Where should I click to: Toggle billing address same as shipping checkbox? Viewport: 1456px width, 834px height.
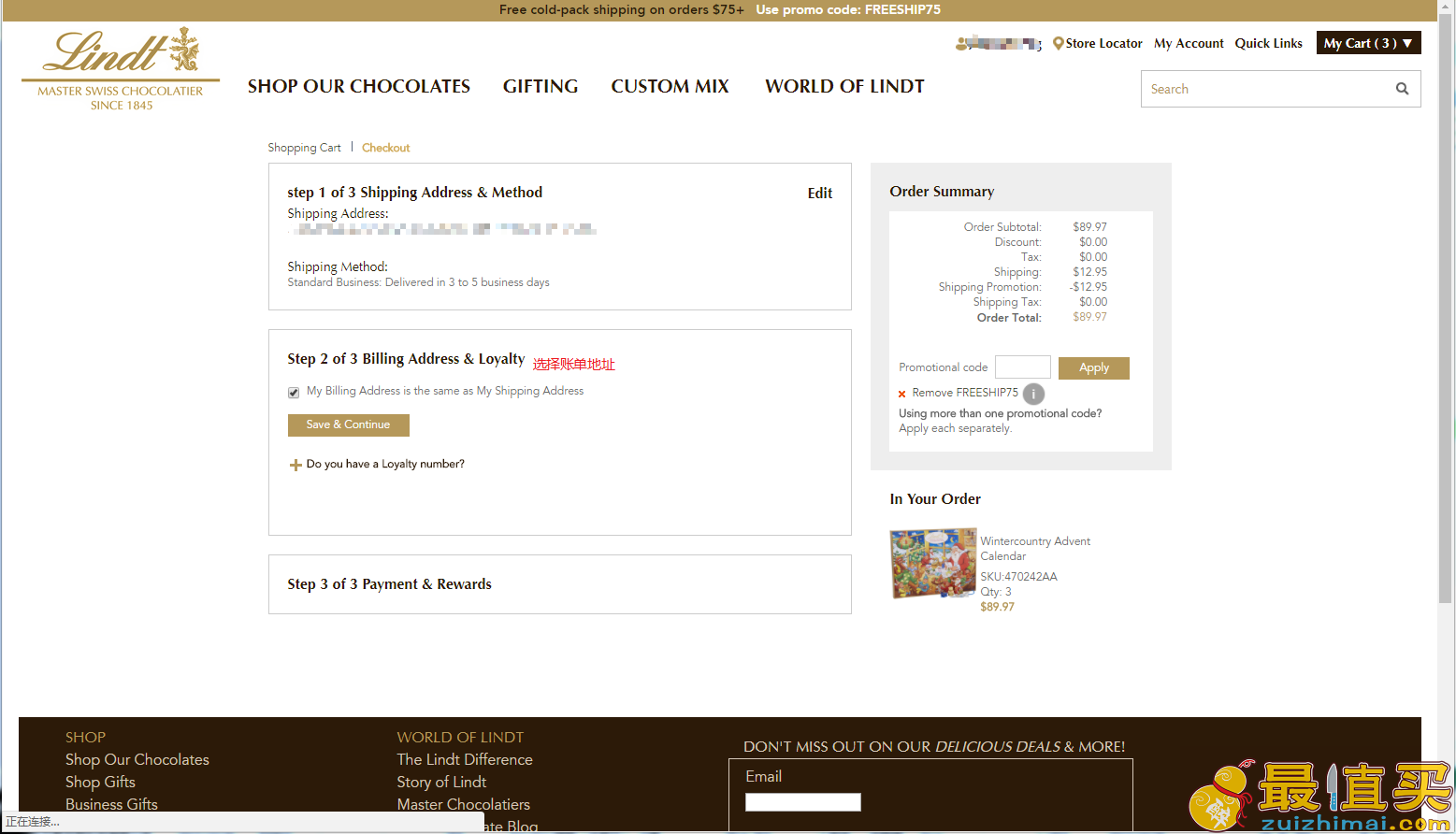[x=294, y=393]
